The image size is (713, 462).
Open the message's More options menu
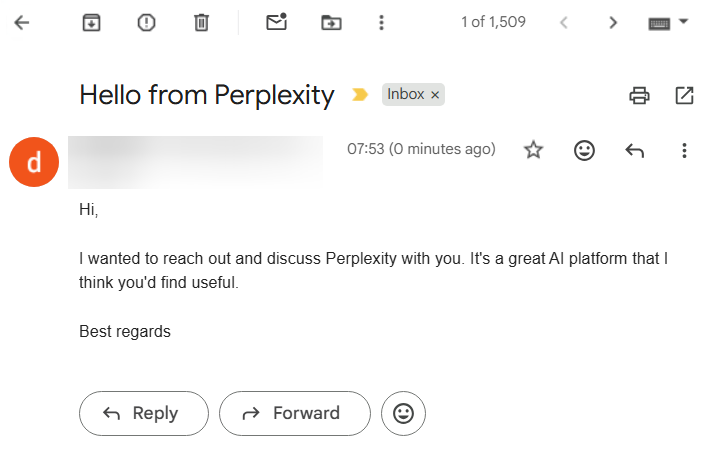(x=684, y=150)
